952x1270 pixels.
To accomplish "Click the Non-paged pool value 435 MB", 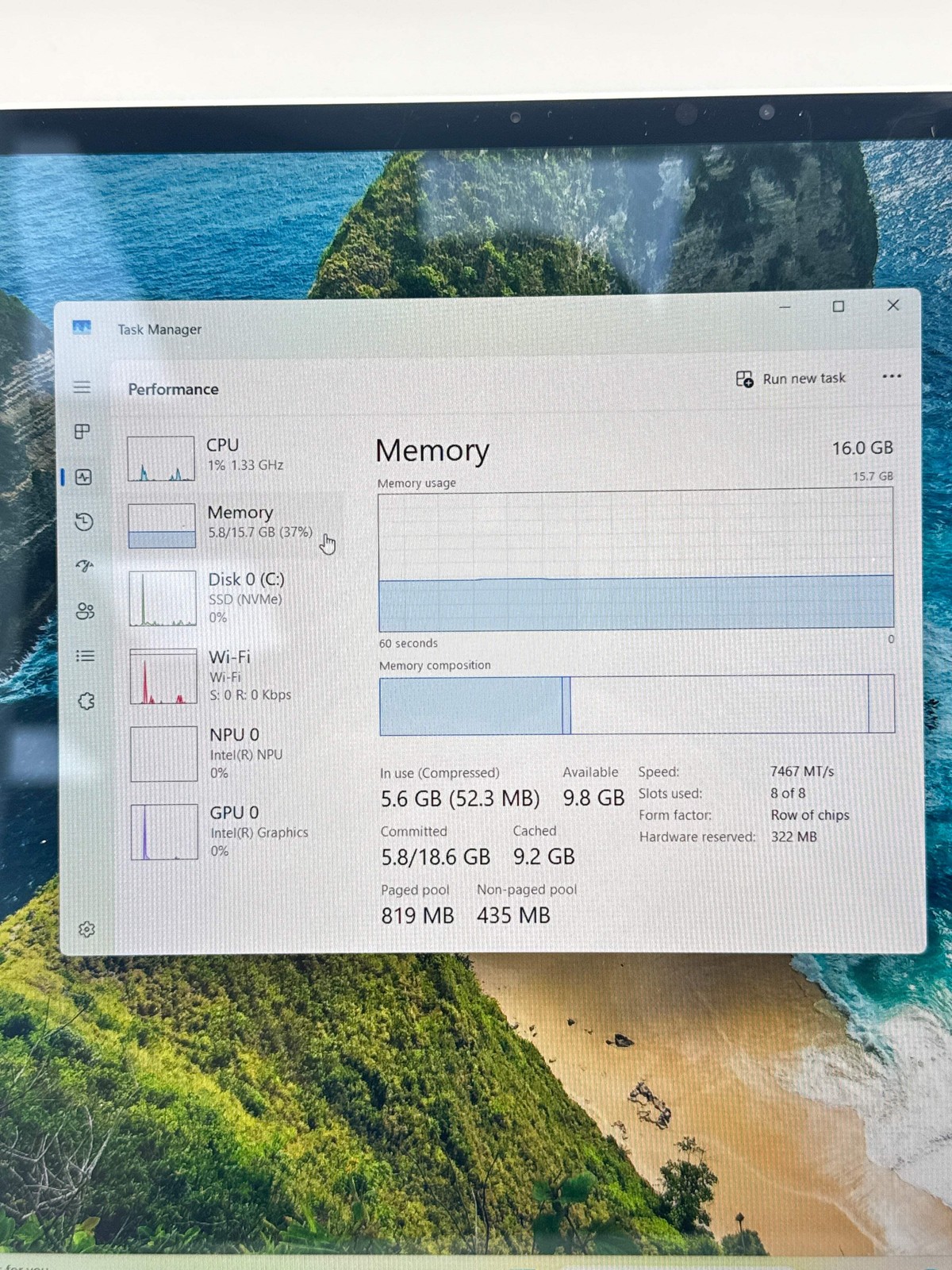I will (x=514, y=915).
